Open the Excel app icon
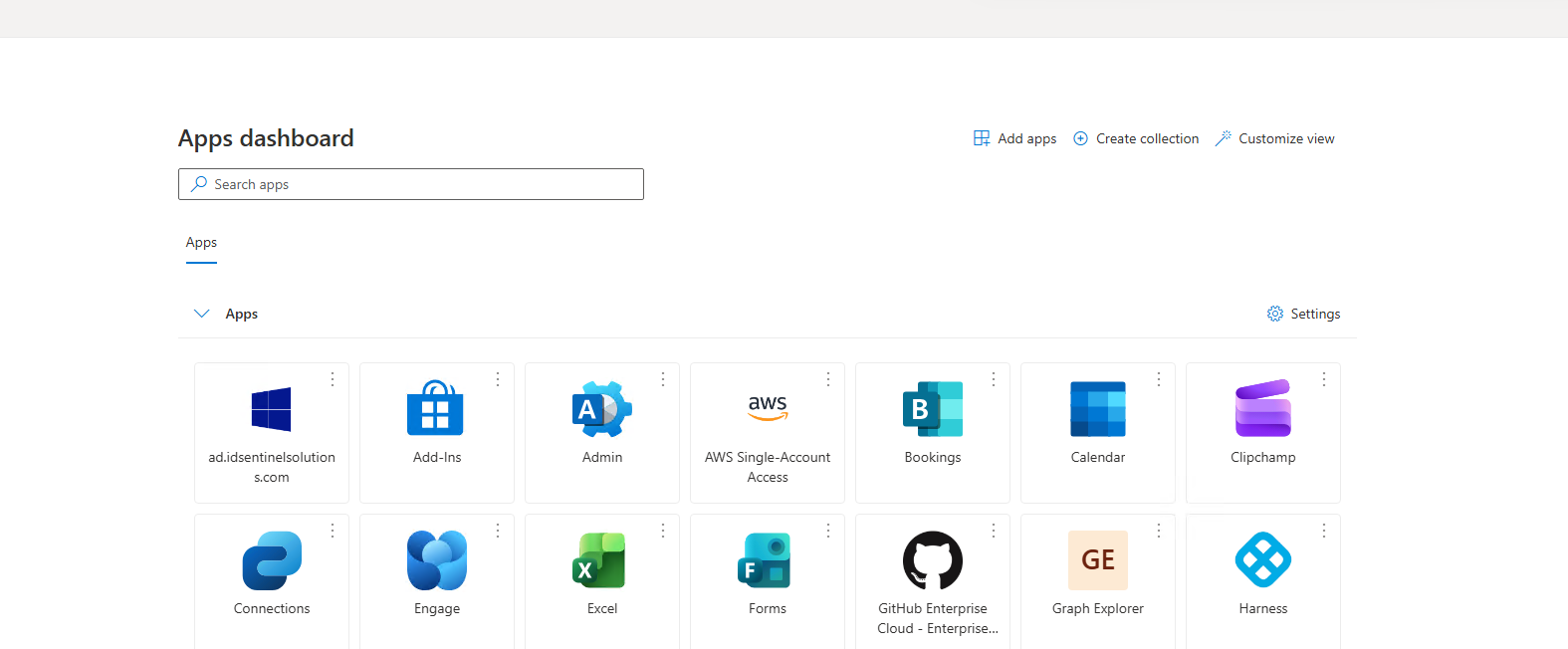 [x=600, y=560]
